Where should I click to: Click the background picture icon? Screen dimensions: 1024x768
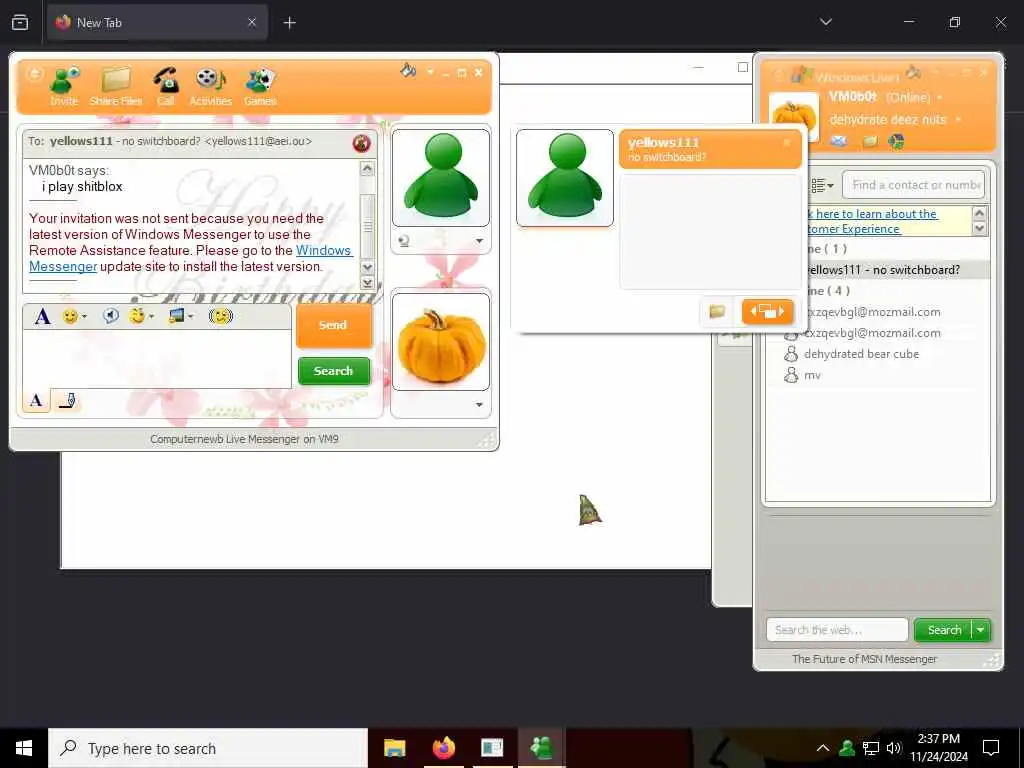click(176, 316)
